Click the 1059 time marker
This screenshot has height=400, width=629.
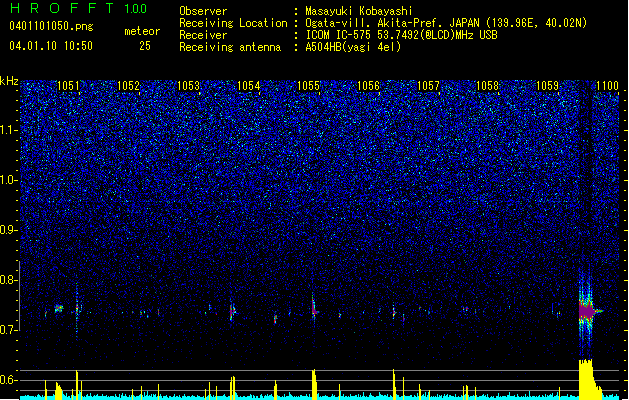[x=548, y=86]
